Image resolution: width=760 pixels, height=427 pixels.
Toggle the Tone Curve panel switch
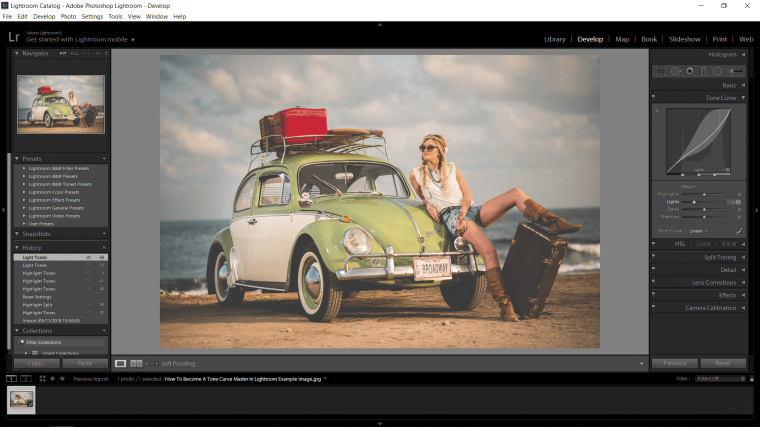click(x=653, y=97)
